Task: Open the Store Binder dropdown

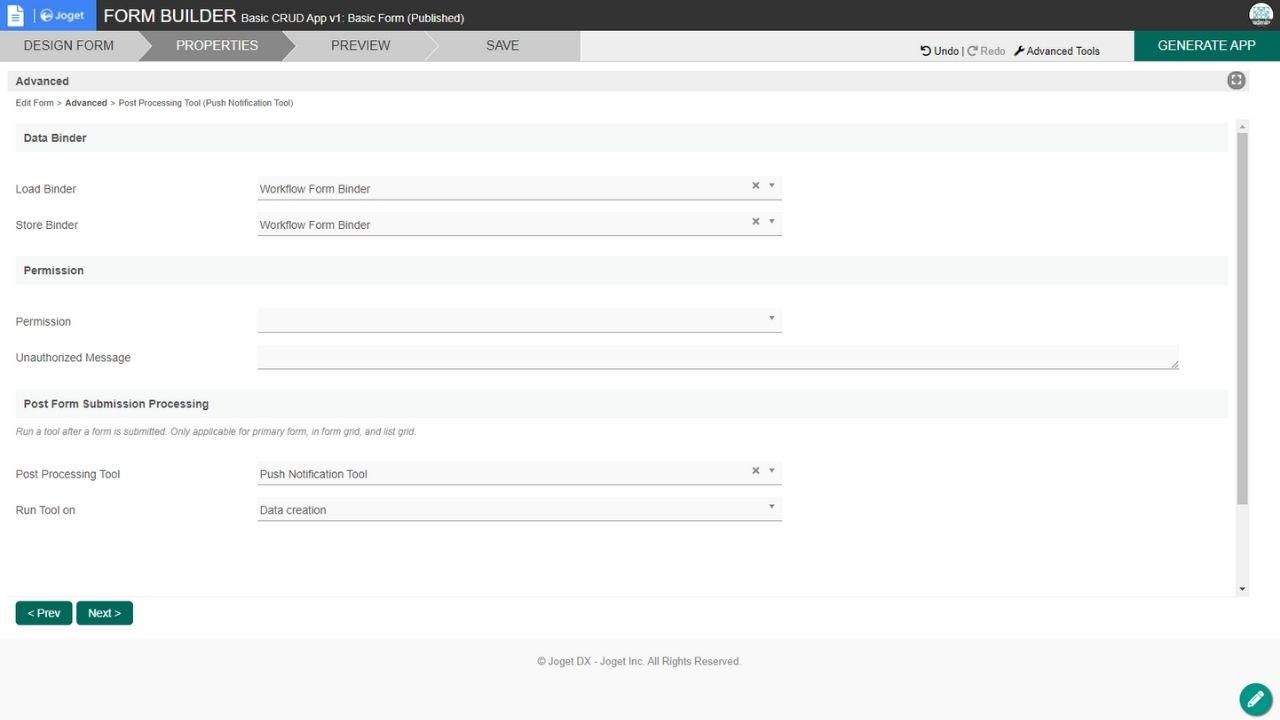Action: (x=772, y=222)
